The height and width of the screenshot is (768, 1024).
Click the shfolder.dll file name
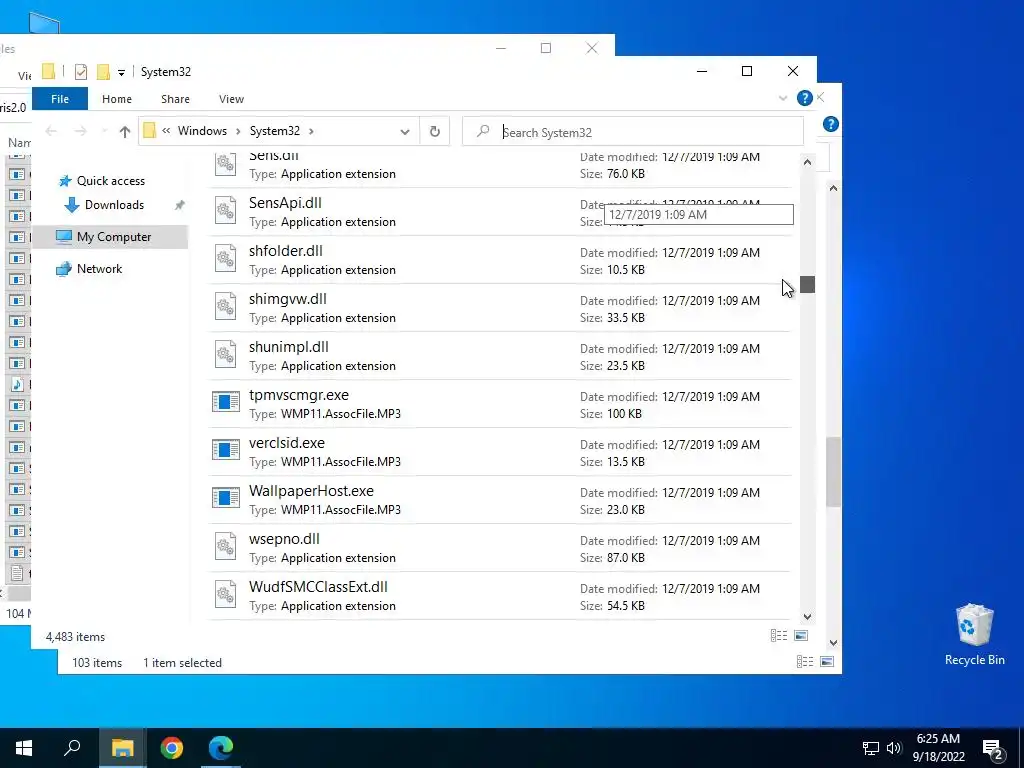click(285, 251)
